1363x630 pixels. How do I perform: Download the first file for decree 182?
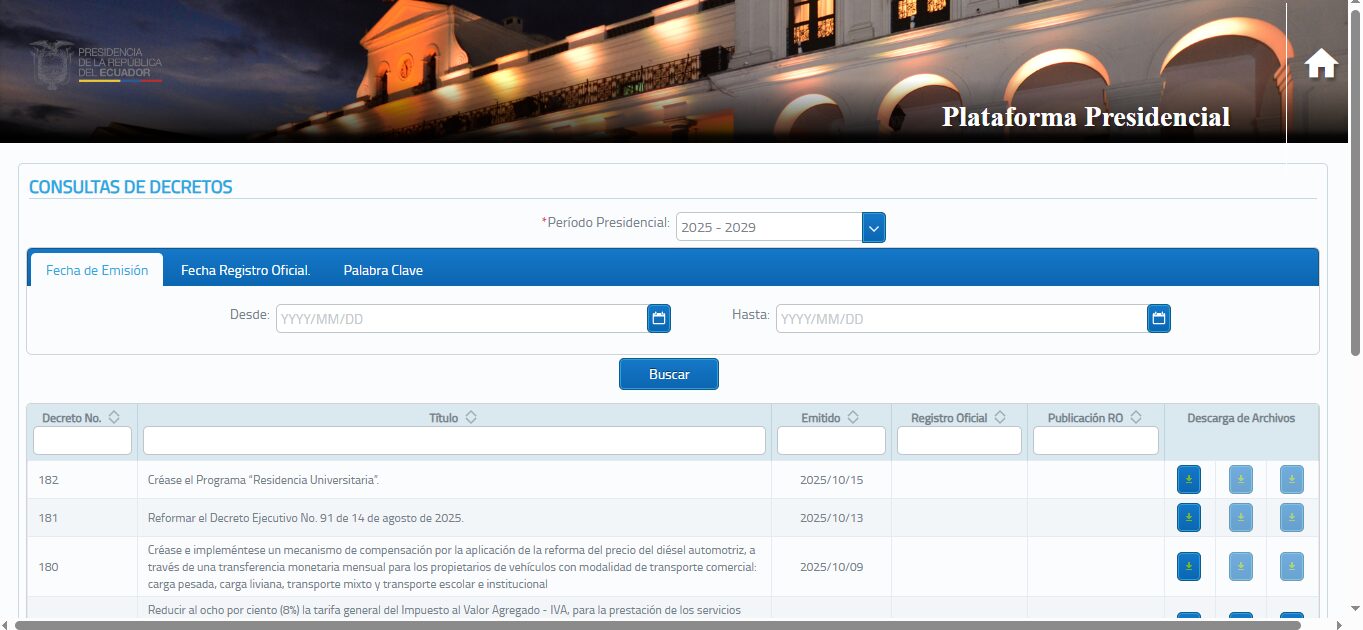pyautogui.click(x=1188, y=480)
